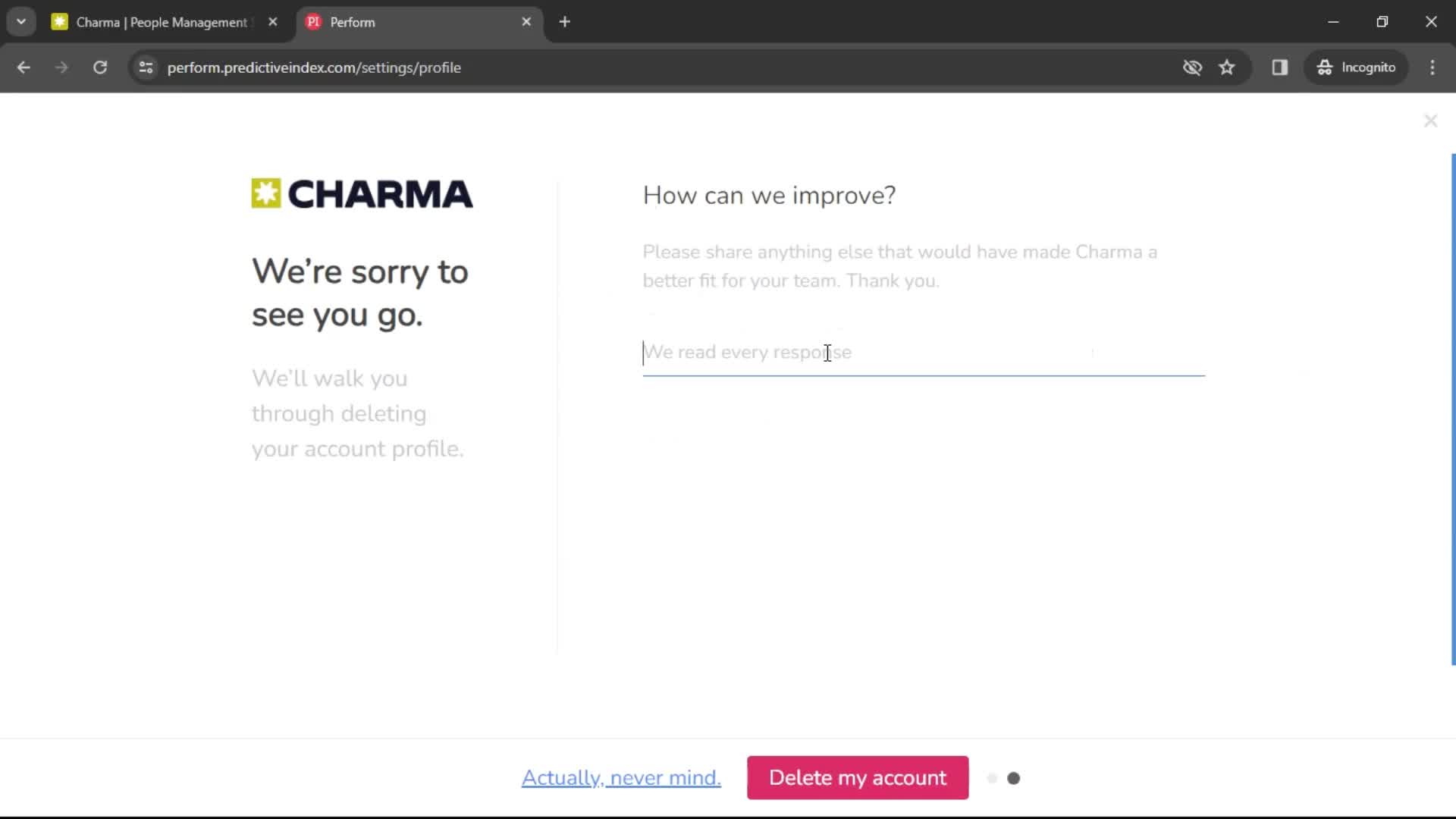Select the Charma People Management tab
This screenshot has width=1456, height=819.
162,22
